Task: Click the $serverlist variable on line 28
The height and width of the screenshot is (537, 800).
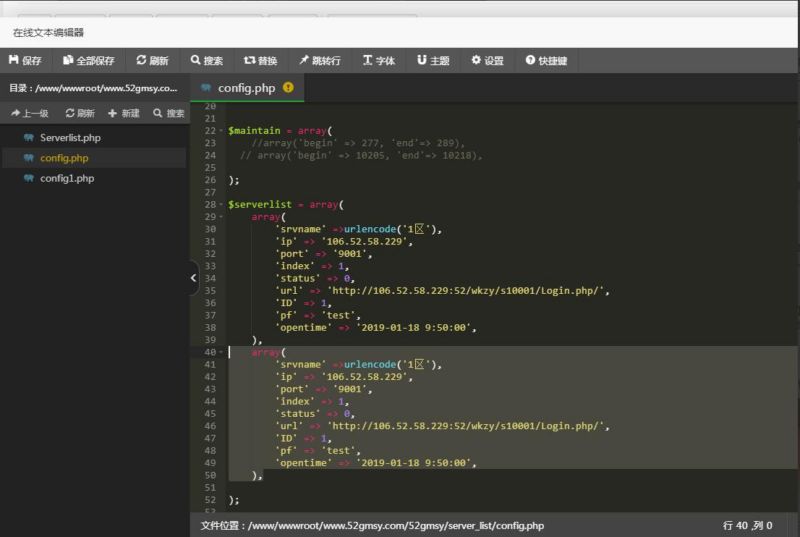Action: click(x=260, y=204)
